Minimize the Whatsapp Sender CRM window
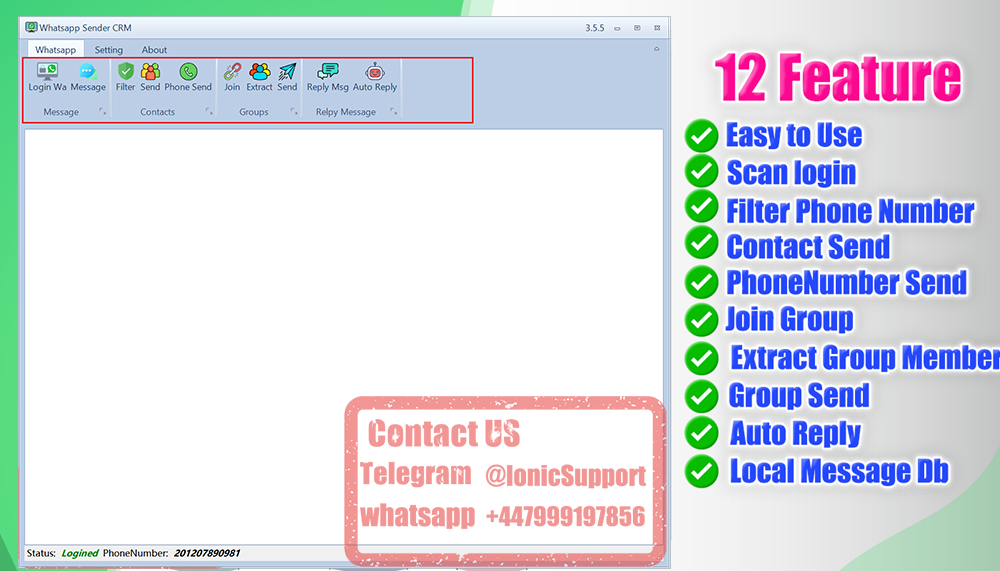 (617, 28)
